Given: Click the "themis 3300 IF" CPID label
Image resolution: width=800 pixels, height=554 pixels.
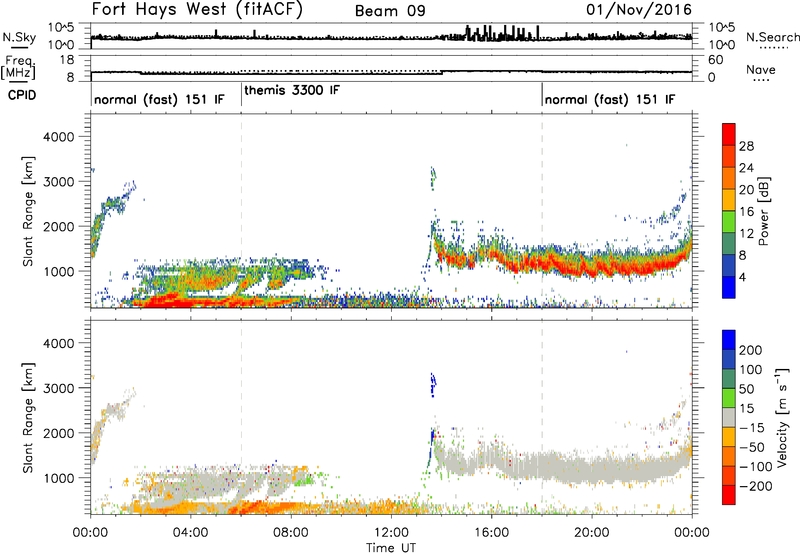Looking at the screenshot, I should [292, 90].
